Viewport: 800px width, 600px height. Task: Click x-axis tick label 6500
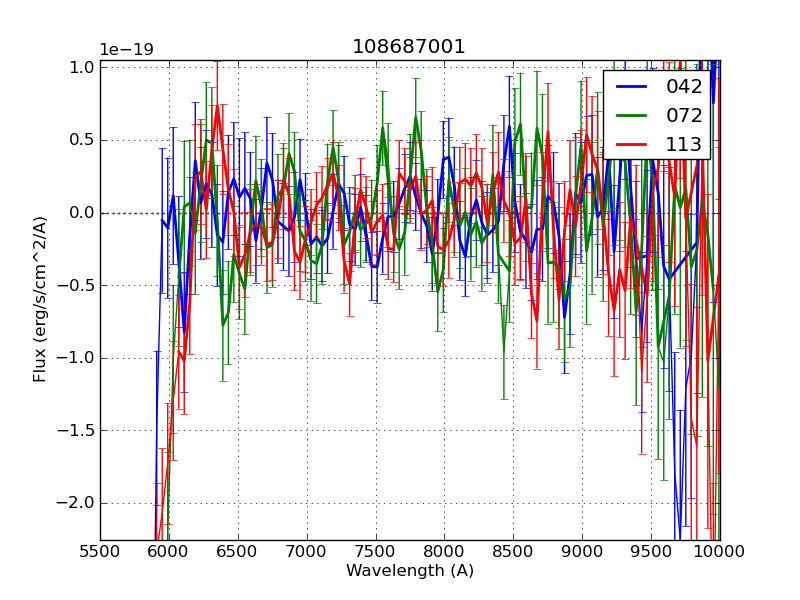[238, 550]
